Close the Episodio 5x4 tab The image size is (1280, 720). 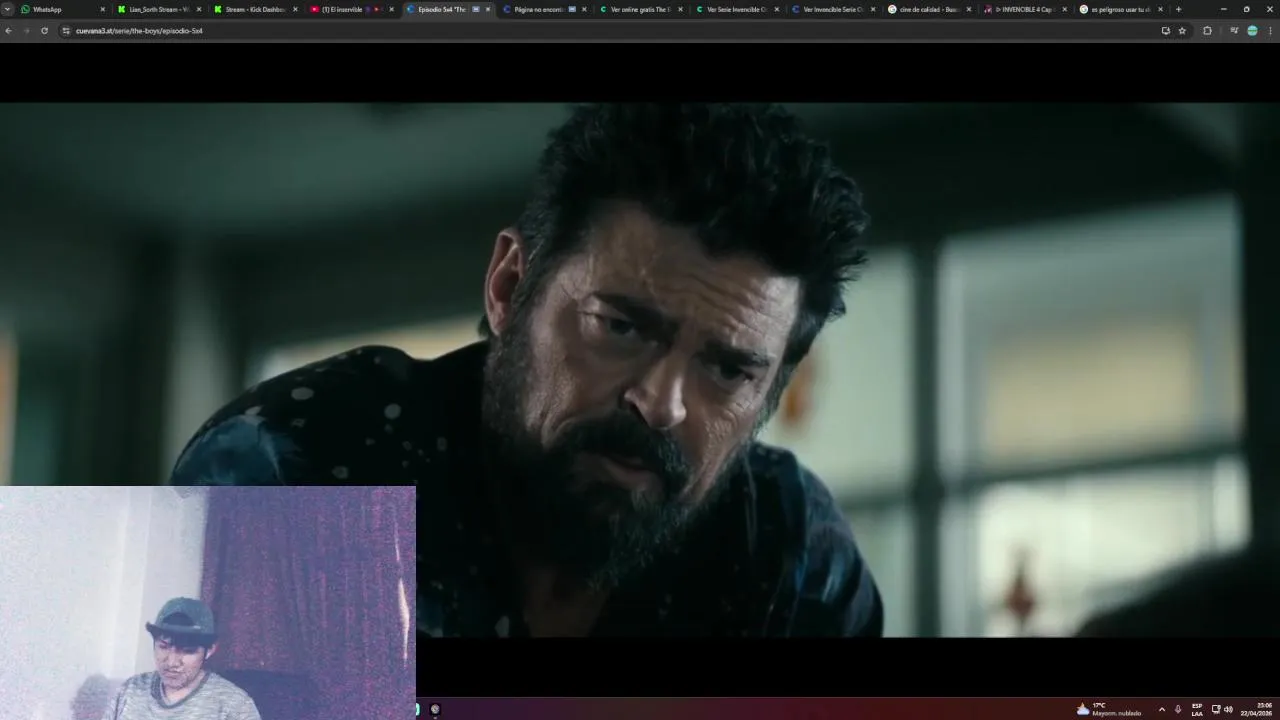(488, 9)
